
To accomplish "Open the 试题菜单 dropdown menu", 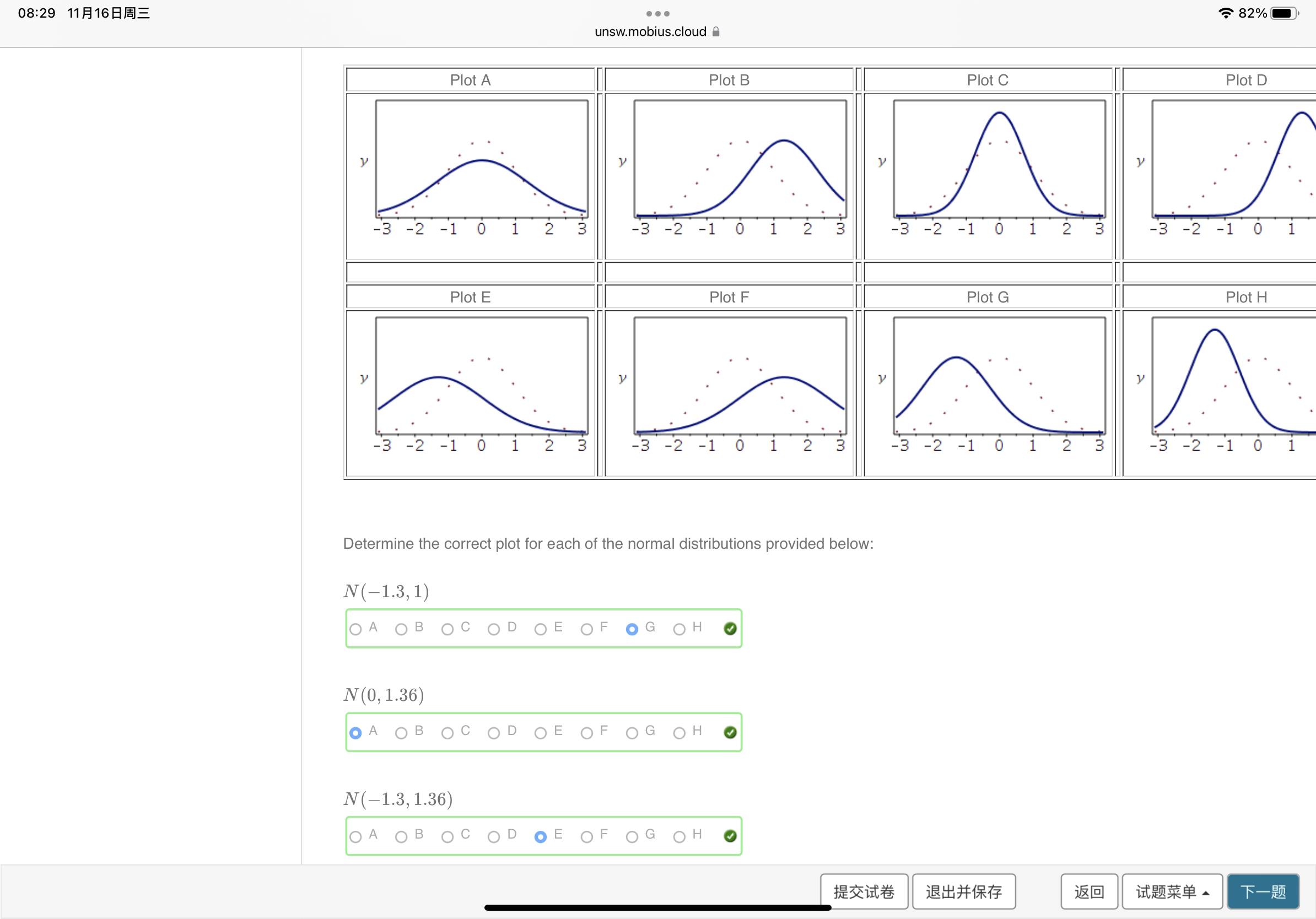I will pos(1172,891).
